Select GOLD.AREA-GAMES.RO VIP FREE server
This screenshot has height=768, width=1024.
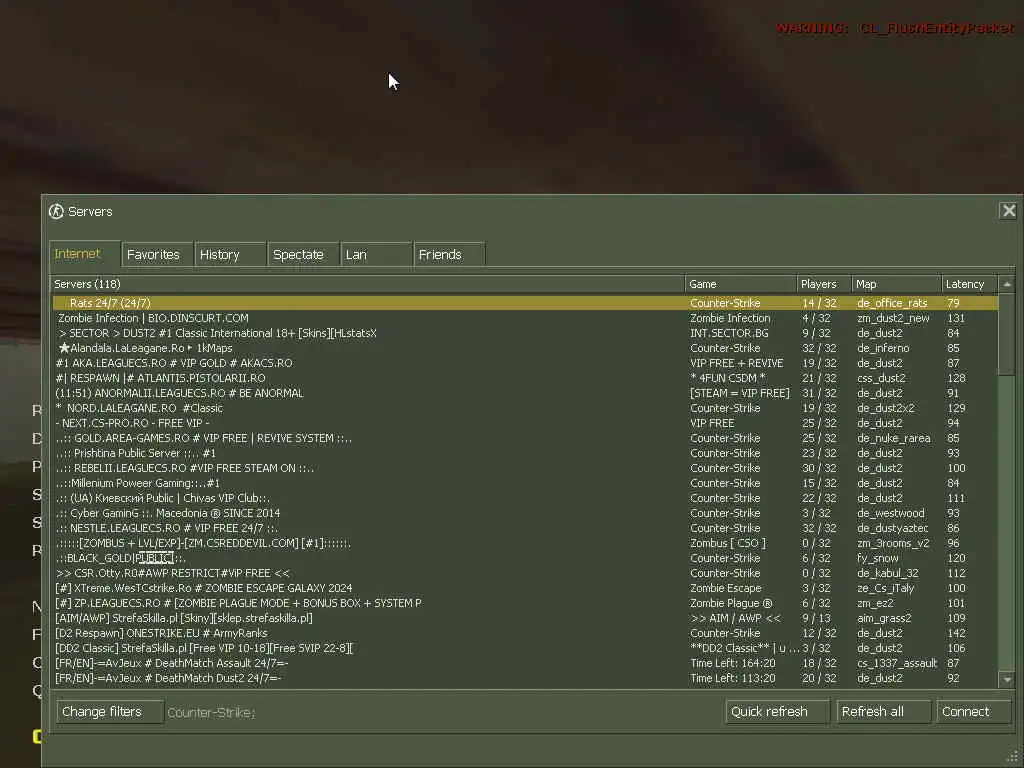pyautogui.click(x=525, y=438)
